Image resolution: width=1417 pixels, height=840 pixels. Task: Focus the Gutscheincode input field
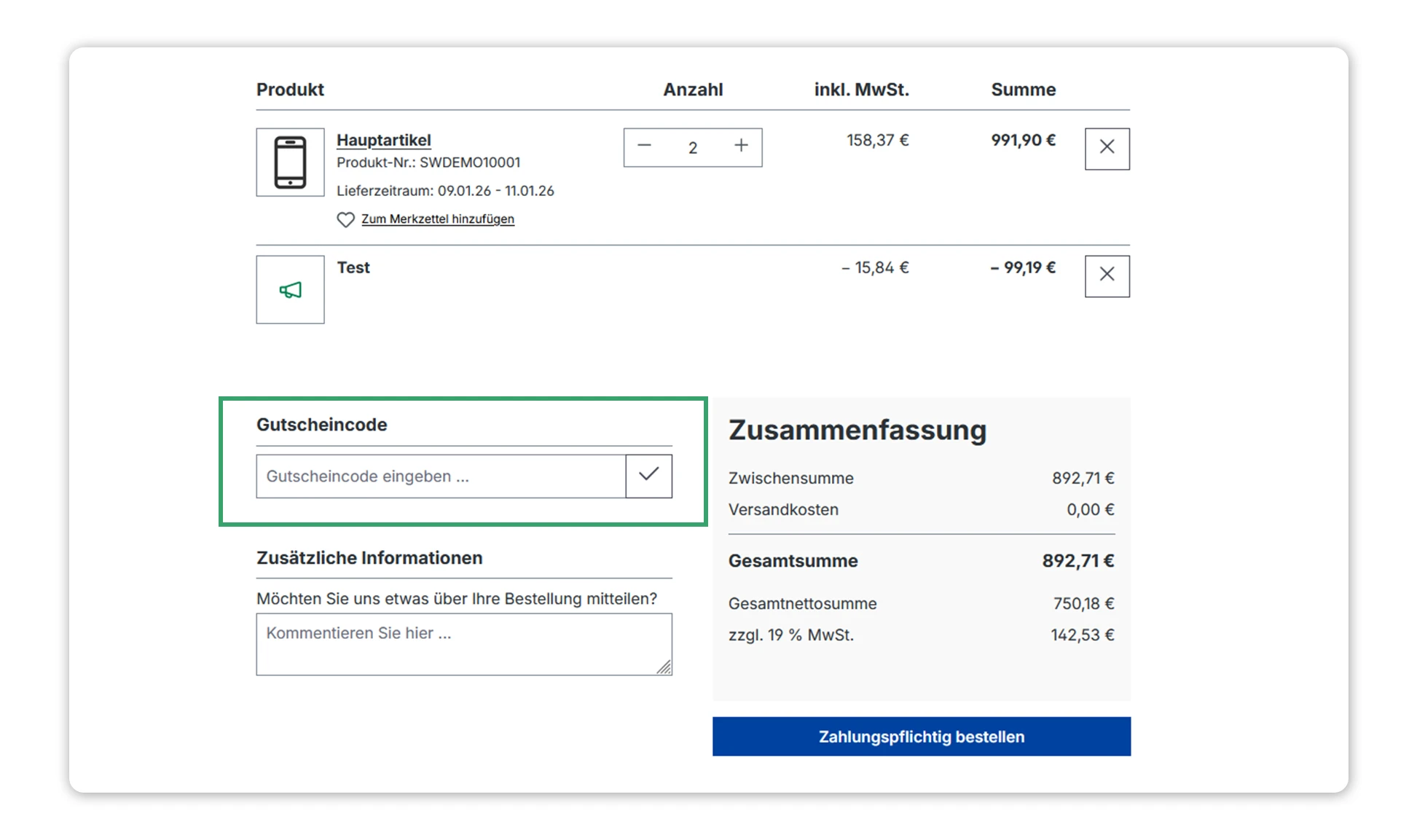tap(440, 476)
